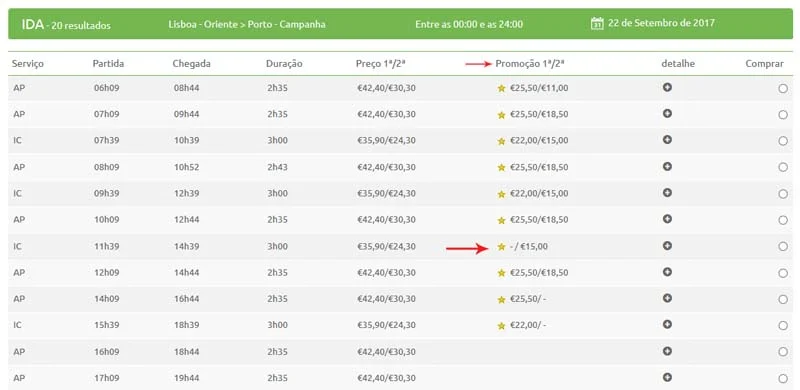The width and height of the screenshot is (800, 390).
Task: Click the Promoção 1ª/2ª column header
Action: click(531, 64)
